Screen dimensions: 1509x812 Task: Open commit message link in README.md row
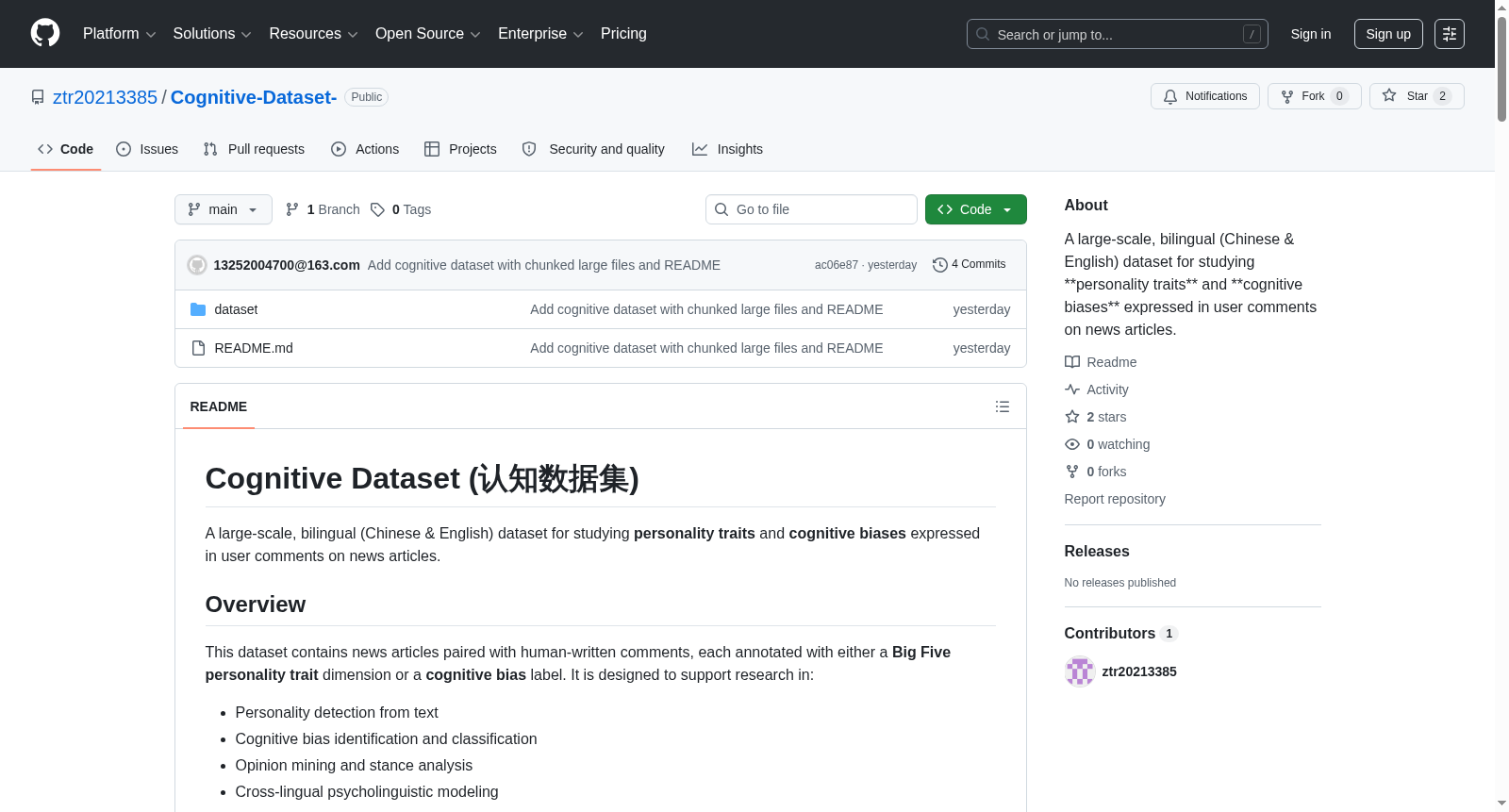tap(706, 348)
